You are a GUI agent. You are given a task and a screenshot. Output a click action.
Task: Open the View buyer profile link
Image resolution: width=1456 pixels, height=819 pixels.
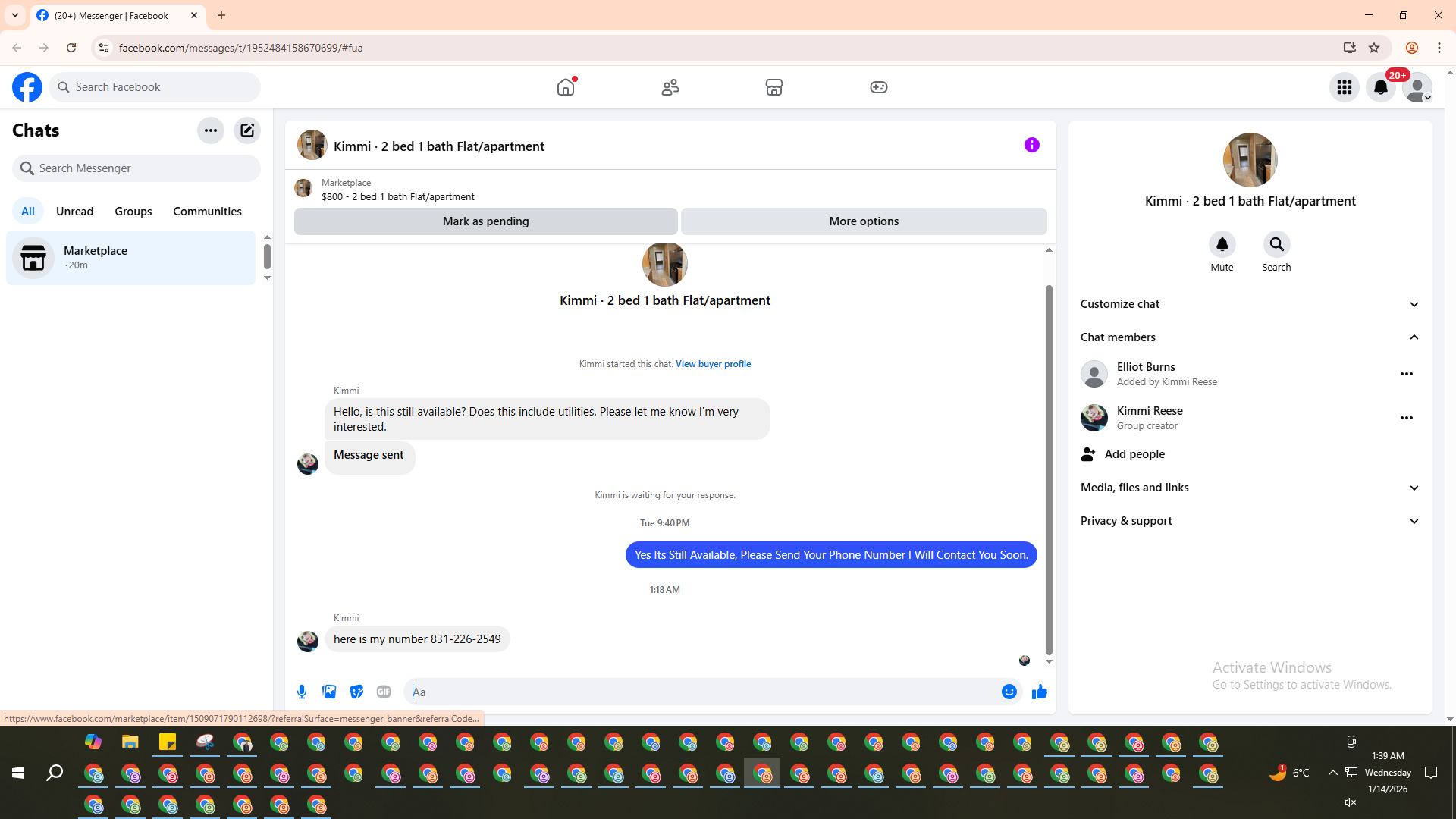(713, 364)
